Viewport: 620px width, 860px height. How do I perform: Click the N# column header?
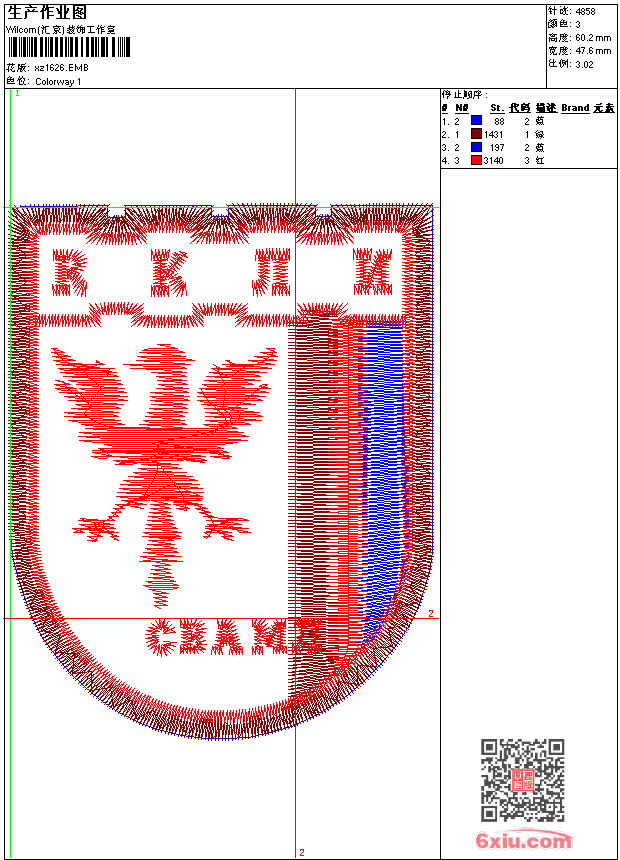[x=462, y=108]
